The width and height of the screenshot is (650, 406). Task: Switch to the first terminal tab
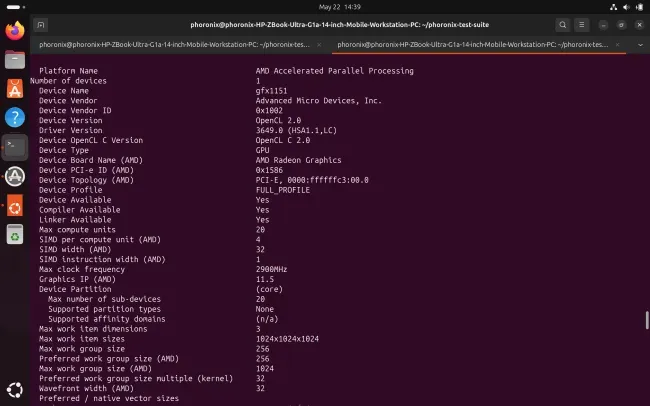coord(175,45)
